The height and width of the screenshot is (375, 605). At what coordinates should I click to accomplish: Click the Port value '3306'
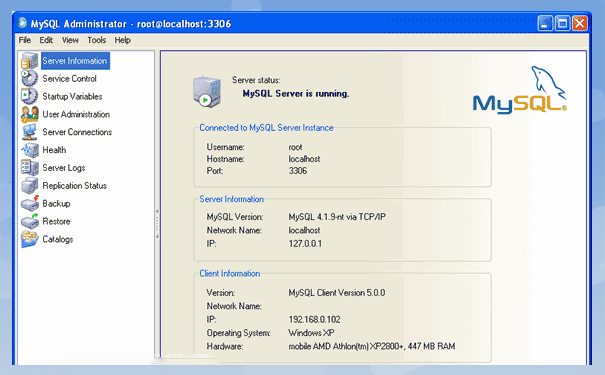[298, 171]
